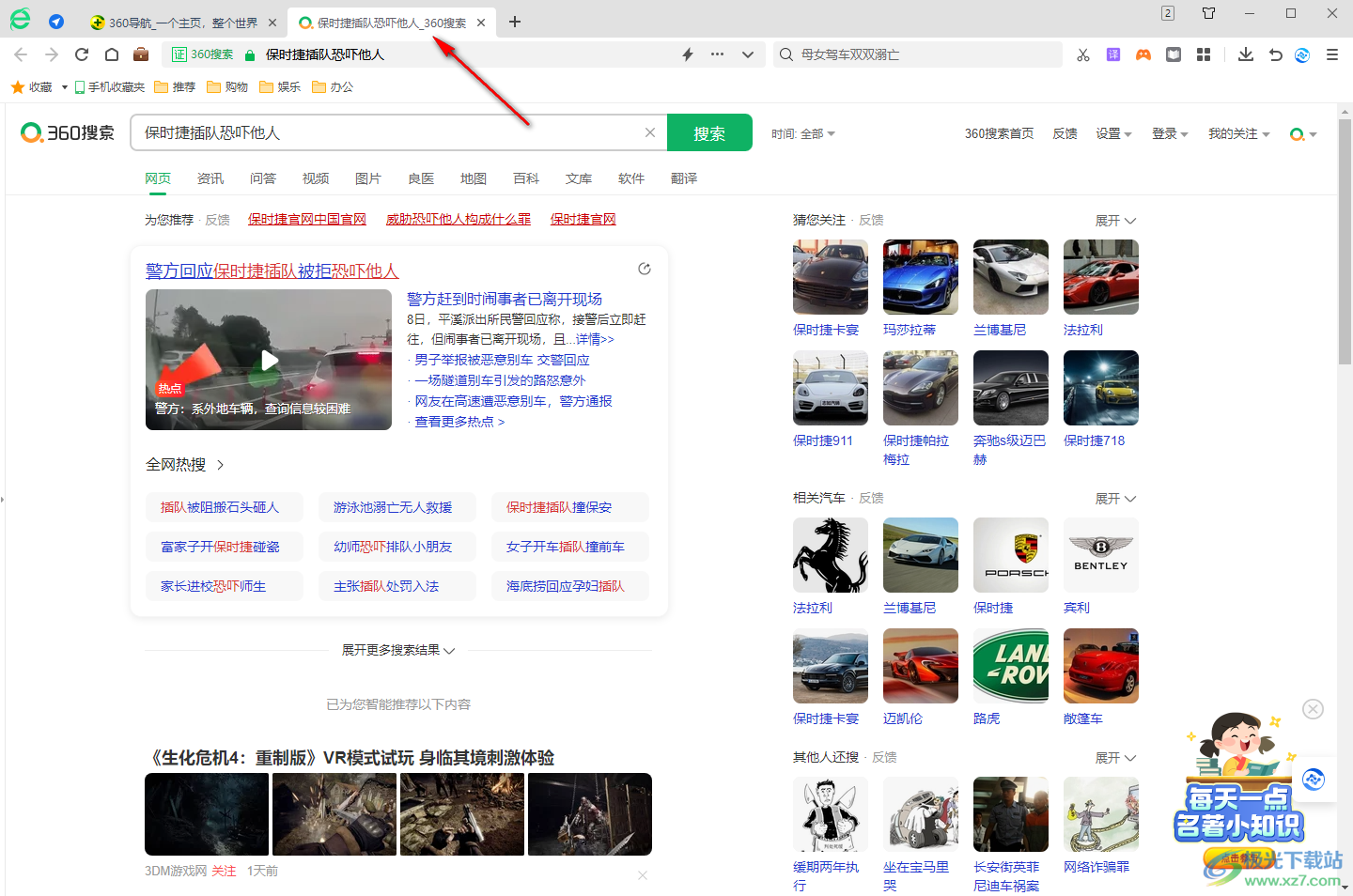The height and width of the screenshot is (896, 1353).
Task: Click the vertical scrollbar thumb
Action: tap(1345, 242)
